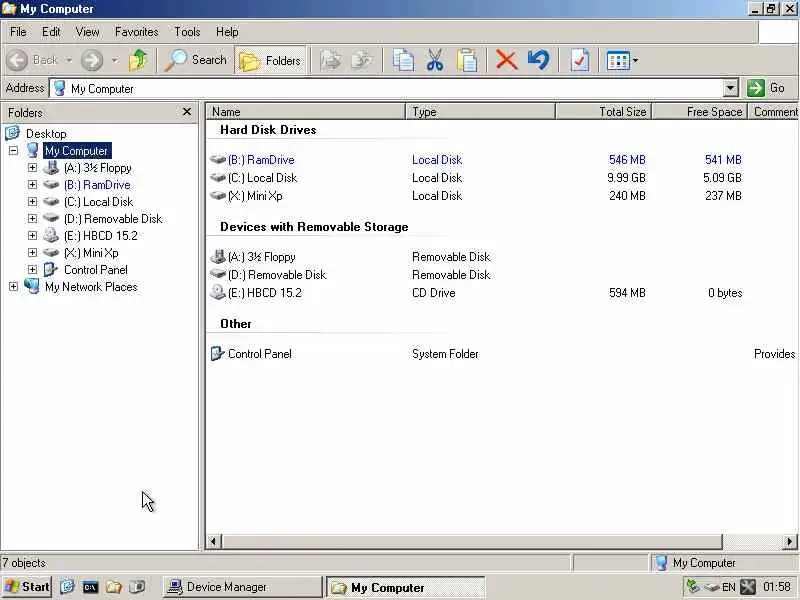800x600 pixels.
Task: Click the horizontal scrollbar right arrow
Action: click(789, 541)
